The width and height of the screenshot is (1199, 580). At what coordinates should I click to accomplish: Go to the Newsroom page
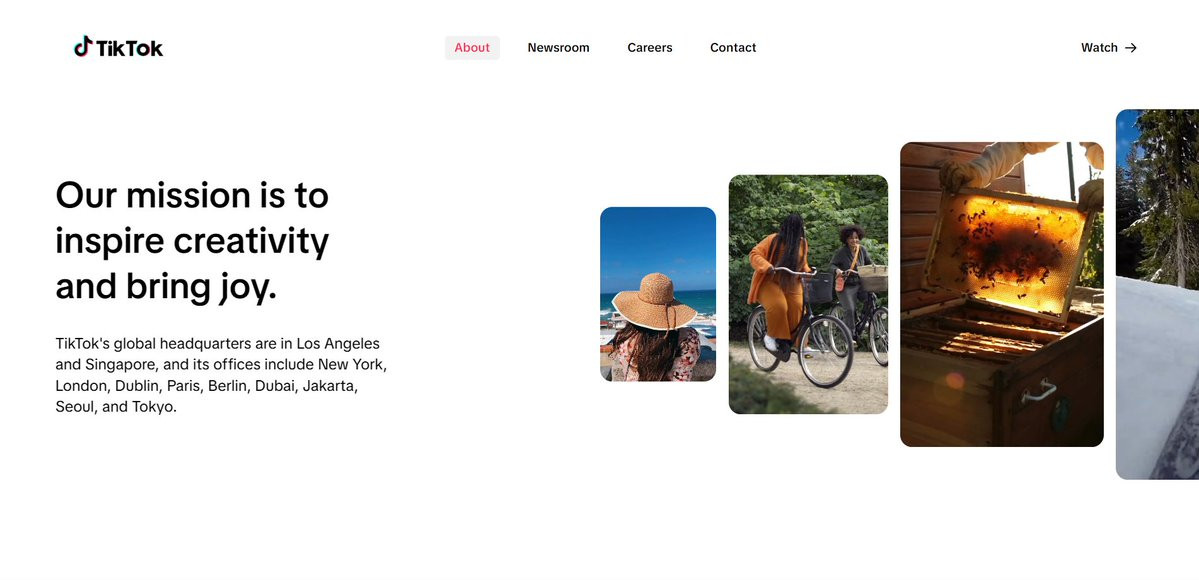(558, 47)
